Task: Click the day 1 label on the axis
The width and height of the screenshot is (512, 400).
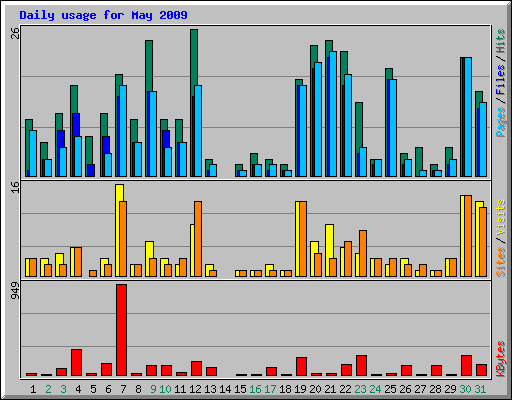Action: pos(33,389)
